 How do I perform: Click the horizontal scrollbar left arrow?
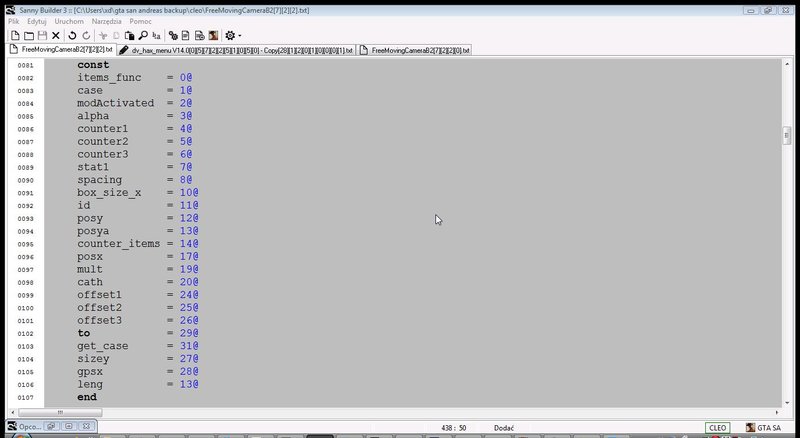(x=13, y=412)
